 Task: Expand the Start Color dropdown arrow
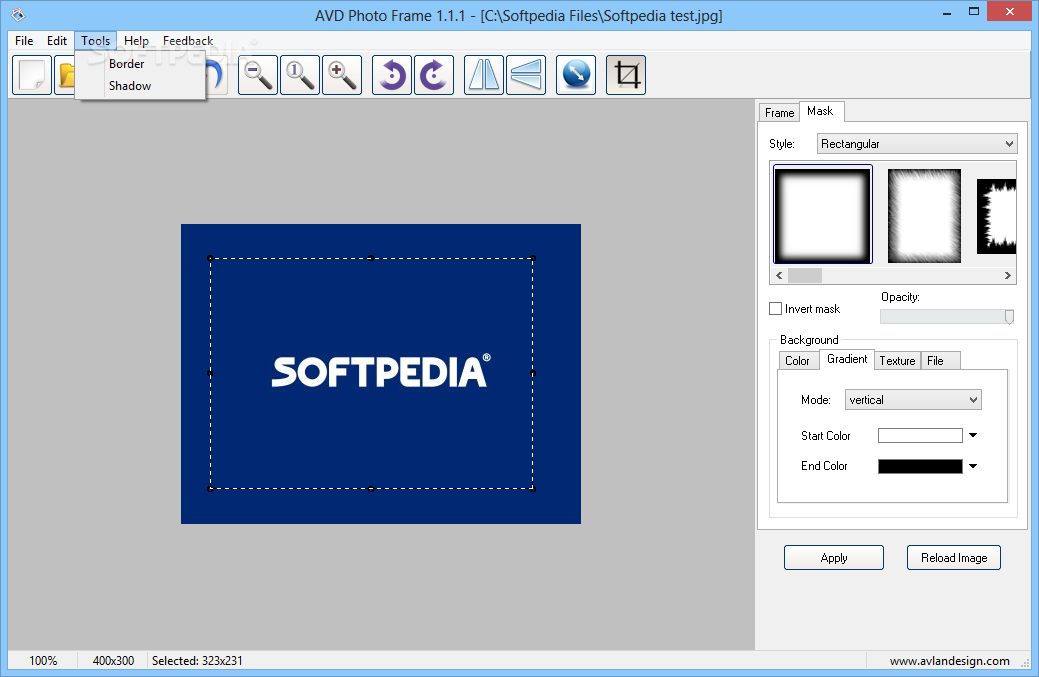pyautogui.click(x=973, y=435)
